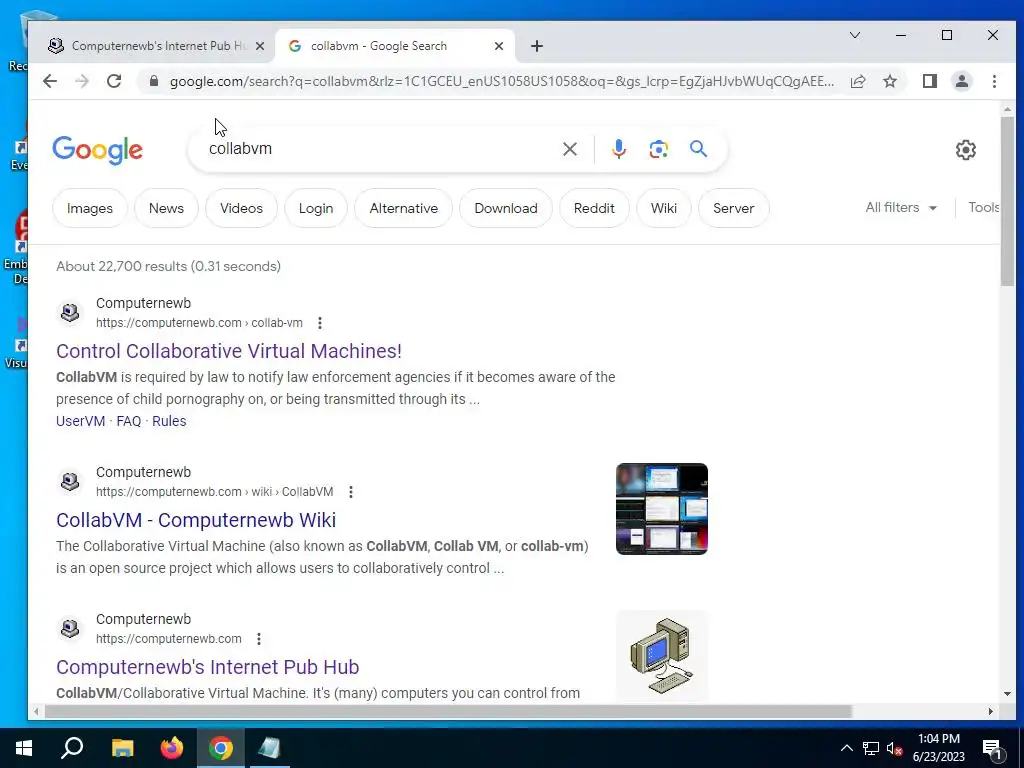Open File Explorer from taskbar

tap(122, 748)
